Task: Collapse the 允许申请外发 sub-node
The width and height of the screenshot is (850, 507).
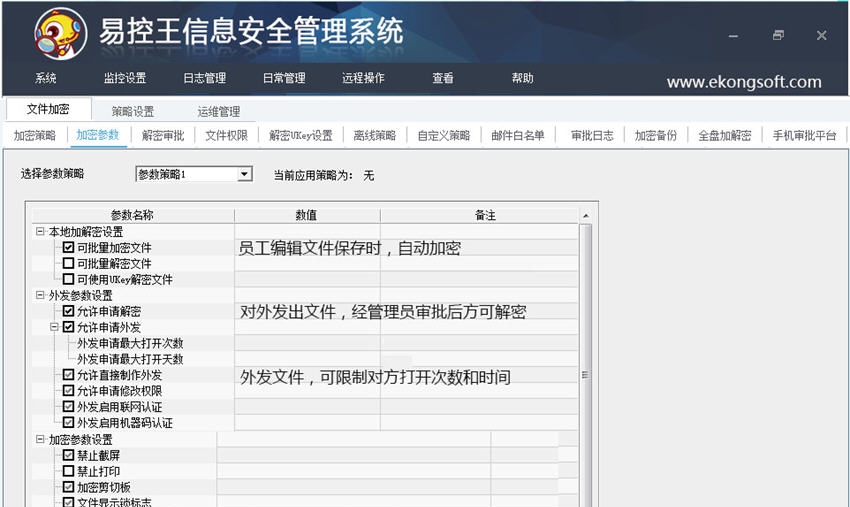Action: coord(54,327)
